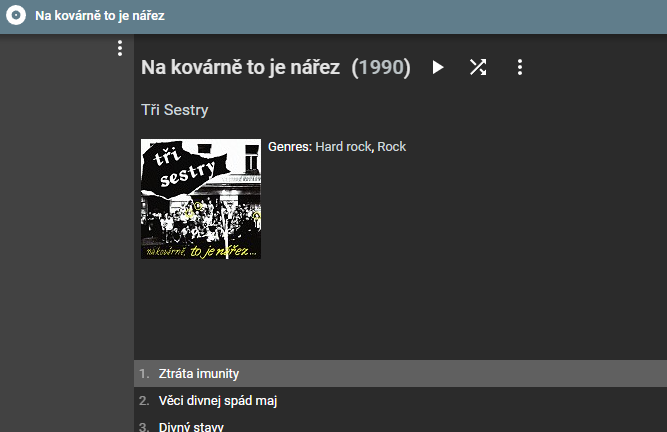The width and height of the screenshot is (667, 432).
Task: Click track number 2 in the list
Action: coord(144,401)
